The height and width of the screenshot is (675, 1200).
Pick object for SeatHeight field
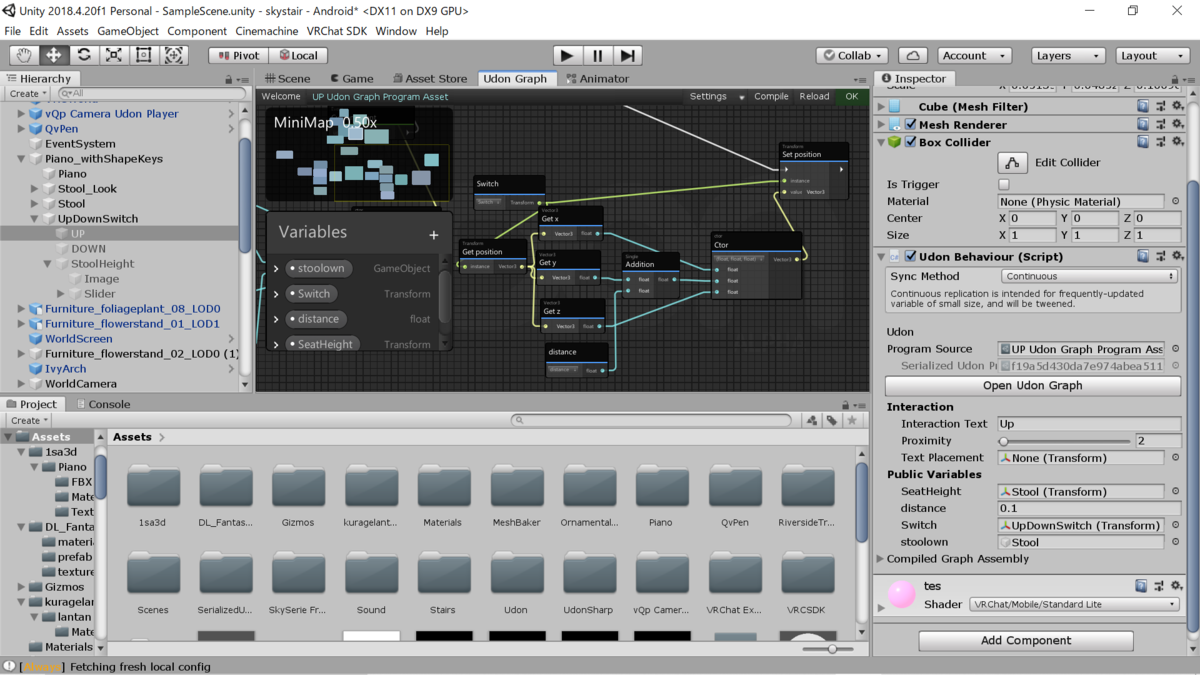1176,491
